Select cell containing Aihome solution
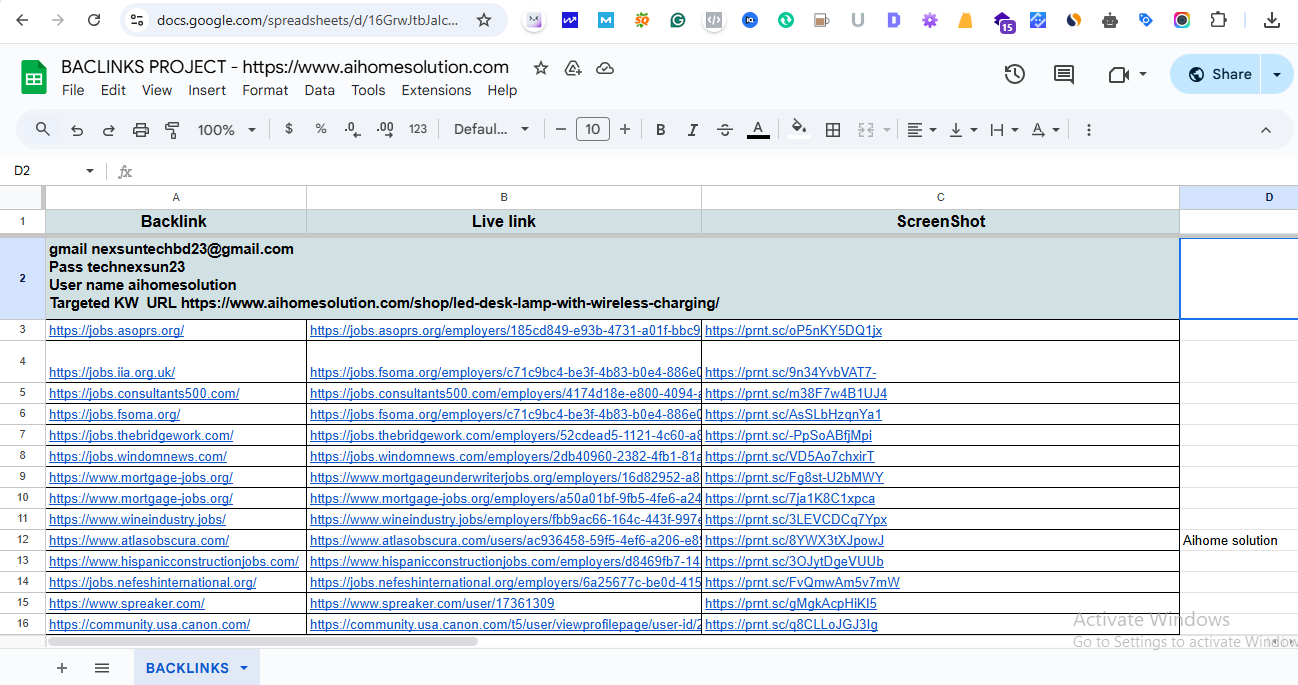This screenshot has width=1298, height=685. click(1238, 541)
